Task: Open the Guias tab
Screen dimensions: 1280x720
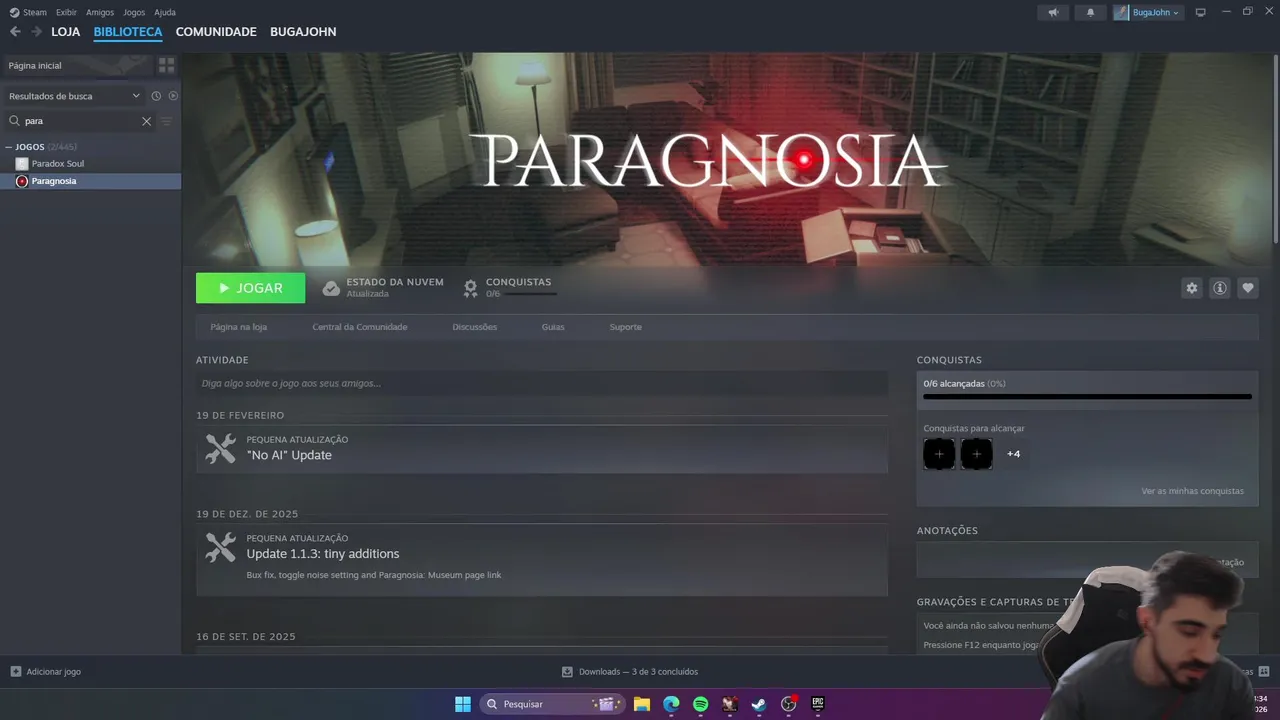Action: tap(553, 327)
